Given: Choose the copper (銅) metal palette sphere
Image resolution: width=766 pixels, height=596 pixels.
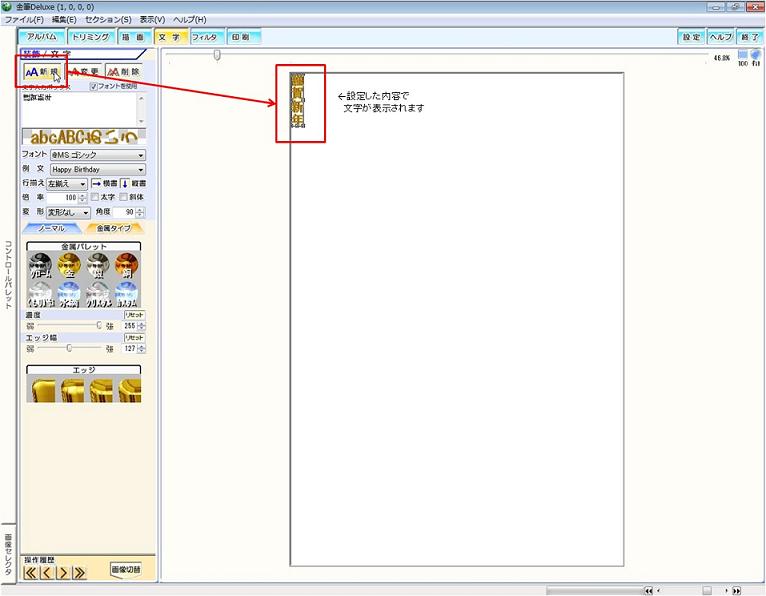Looking at the screenshot, I should point(126,266).
